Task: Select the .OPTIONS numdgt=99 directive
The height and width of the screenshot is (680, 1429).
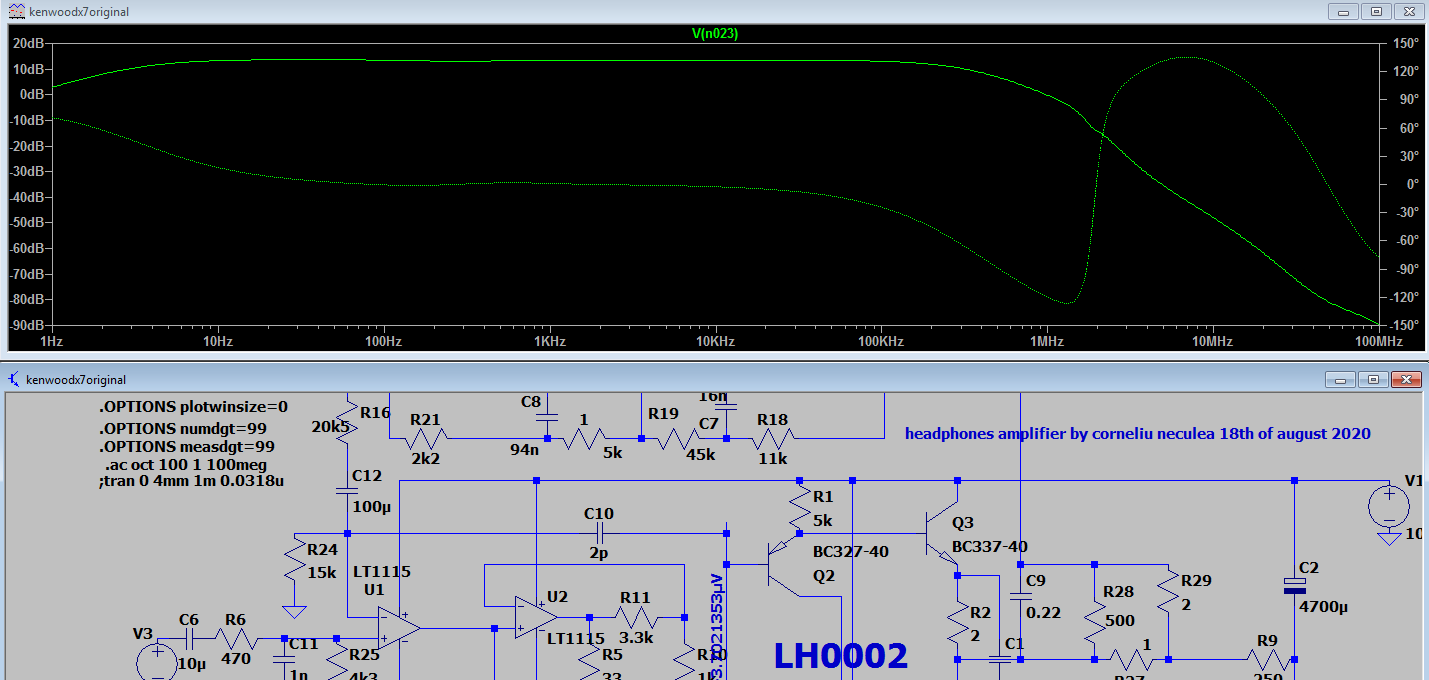Action: [182, 429]
